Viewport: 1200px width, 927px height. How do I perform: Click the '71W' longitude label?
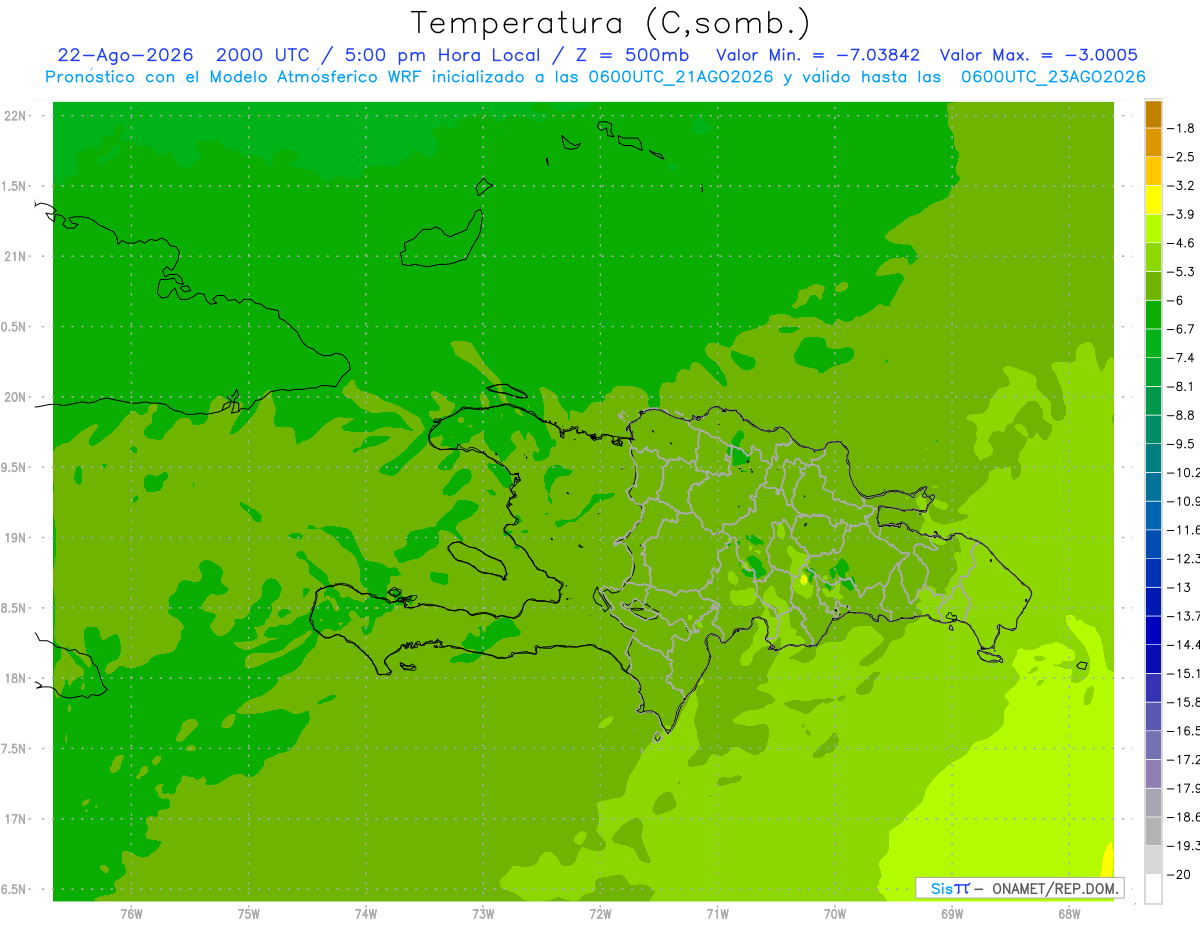[717, 914]
